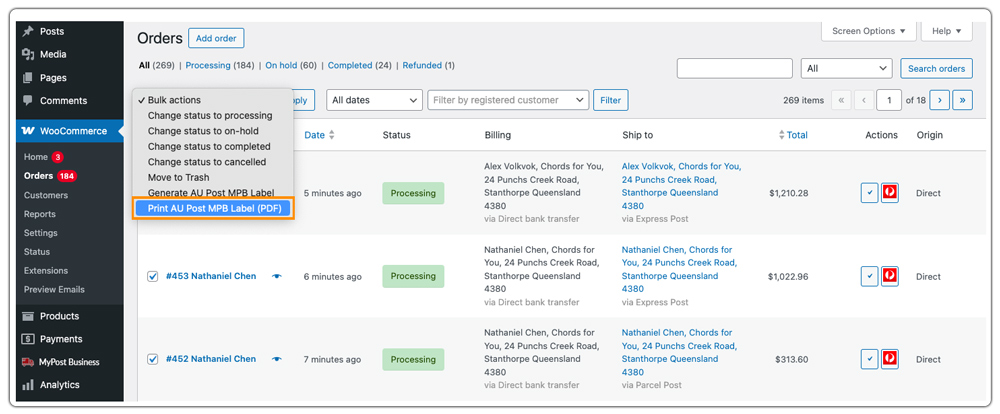Sort orders by the Total column

tap(793, 135)
